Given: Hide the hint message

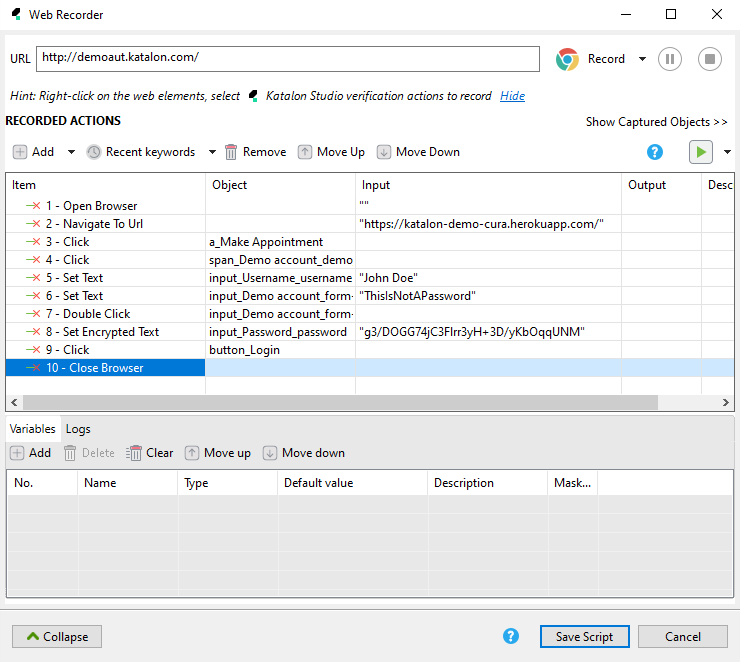Looking at the screenshot, I should tap(513, 96).
